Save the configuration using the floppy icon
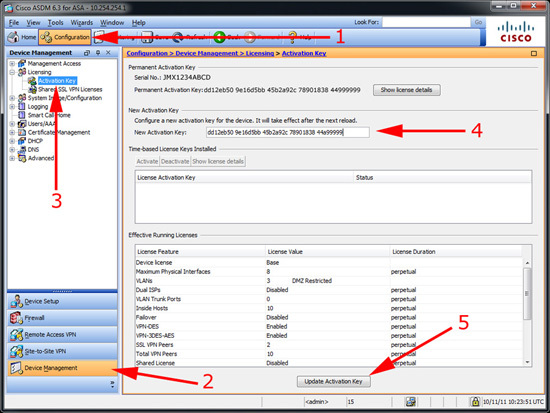The image size is (550, 413). (x=147, y=37)
